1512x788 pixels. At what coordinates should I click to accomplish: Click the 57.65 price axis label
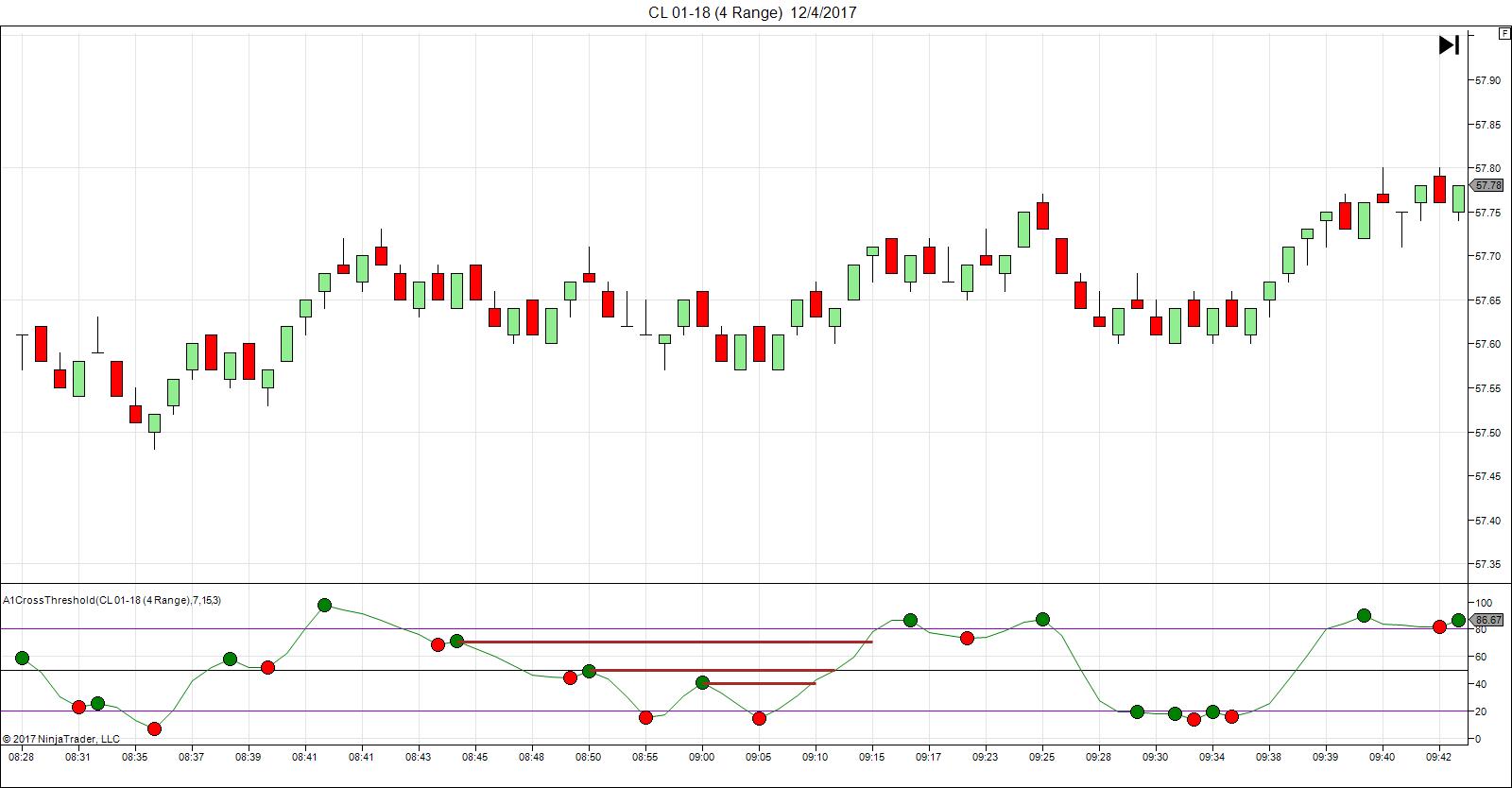tap(1487, 300)
